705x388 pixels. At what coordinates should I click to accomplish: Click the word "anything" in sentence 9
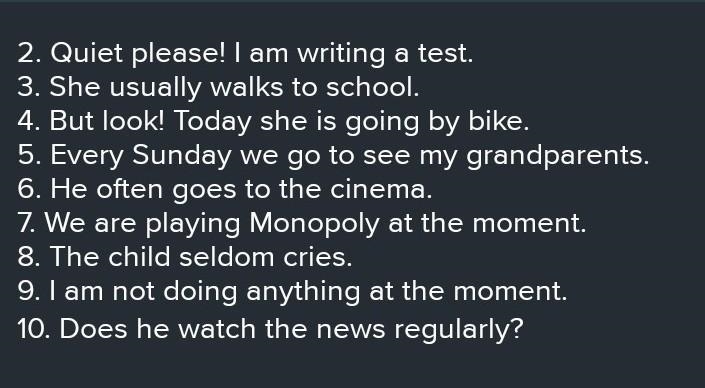pyautogui.click(x=303, y=292)
